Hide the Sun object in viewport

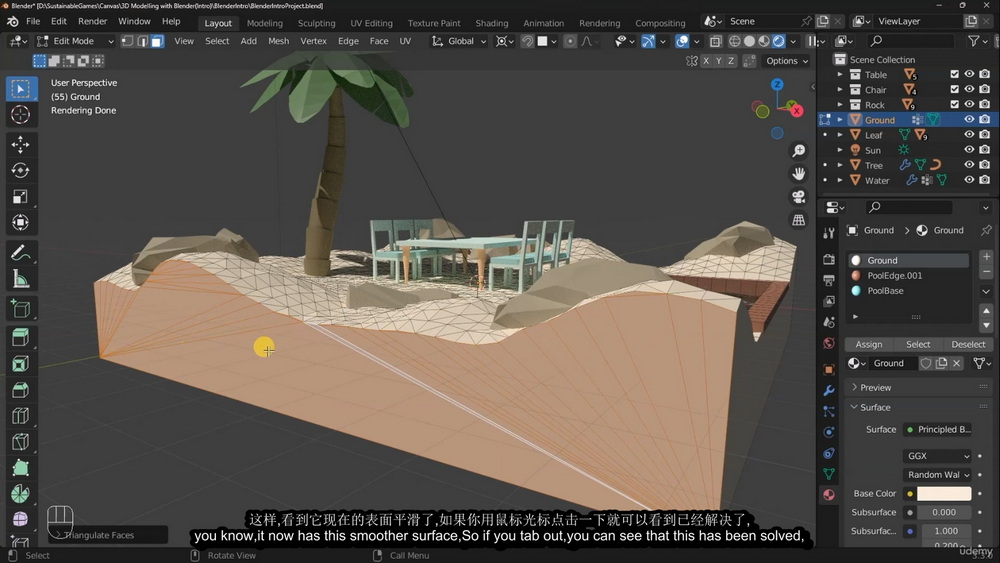coord(969,150)
